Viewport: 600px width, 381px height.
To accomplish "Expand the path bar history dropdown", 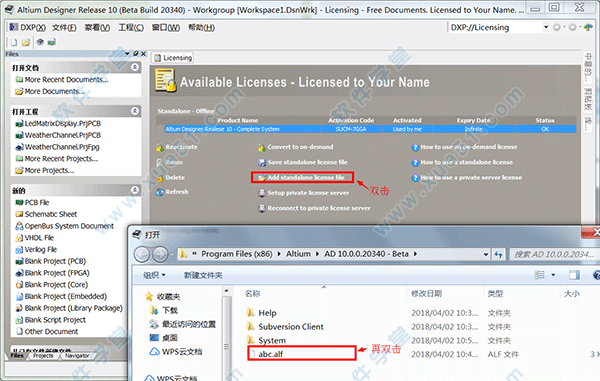I will 486,254.
